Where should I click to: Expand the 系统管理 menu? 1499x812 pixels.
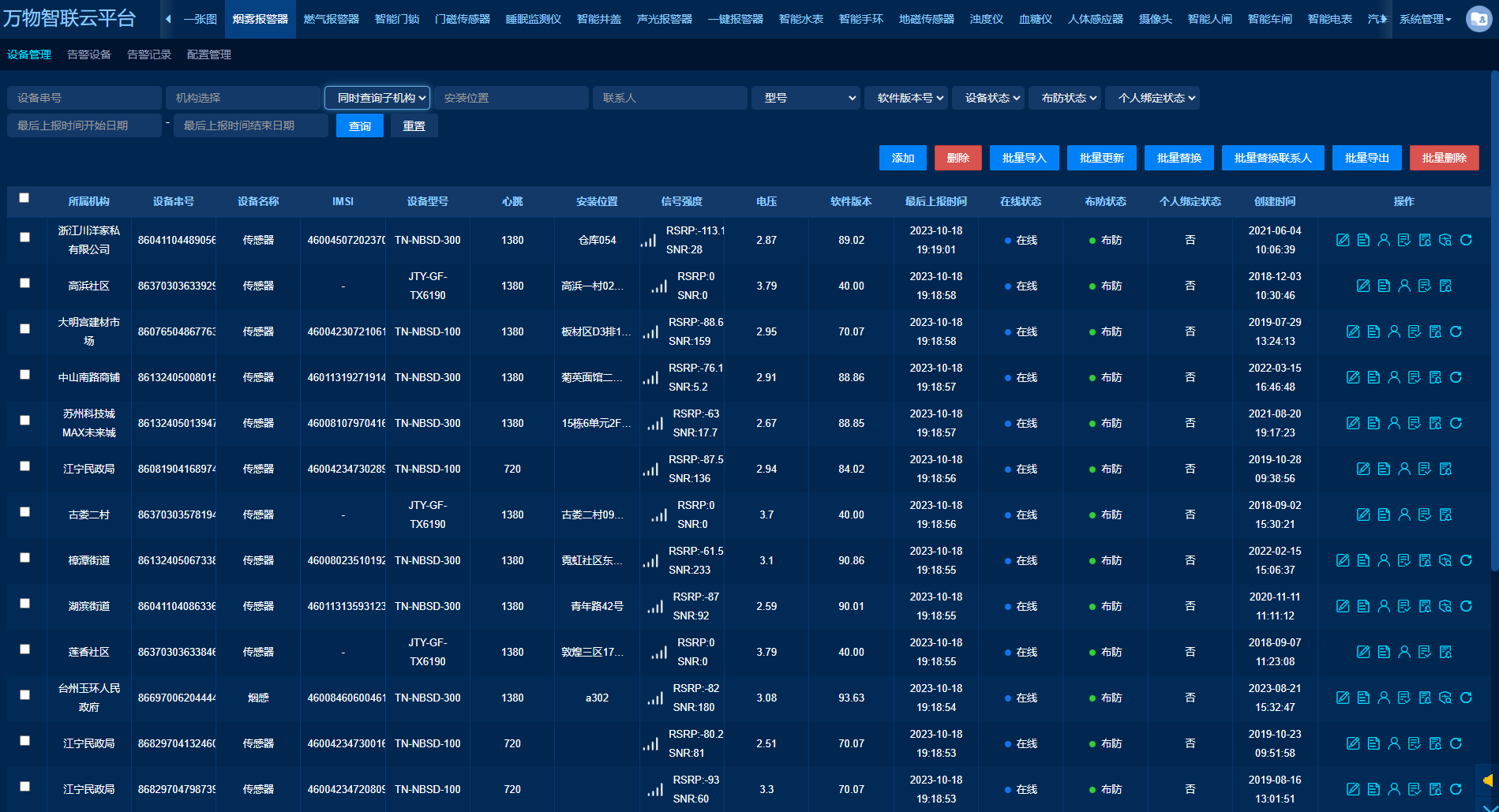1425,19
